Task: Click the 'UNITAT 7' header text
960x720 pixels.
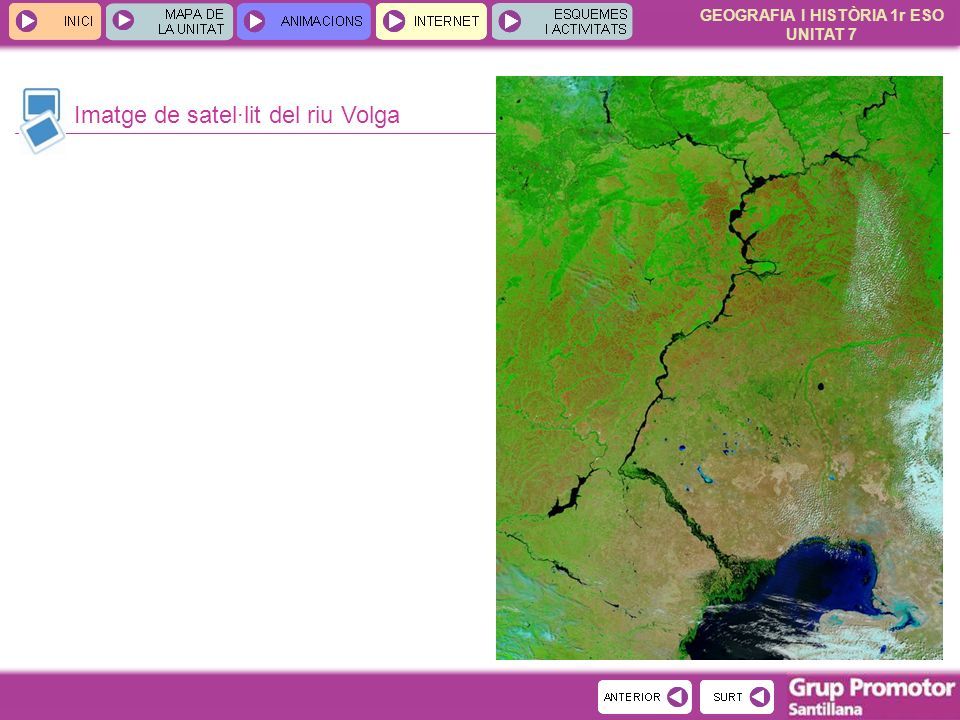Action: [x=821, y=35]
